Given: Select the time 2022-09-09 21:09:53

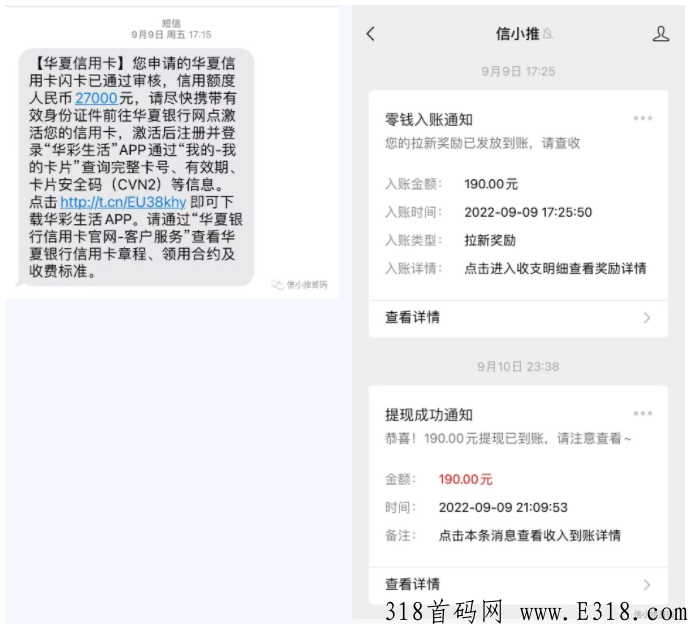Looking at the screenshot, I should (x=503, y=508).
